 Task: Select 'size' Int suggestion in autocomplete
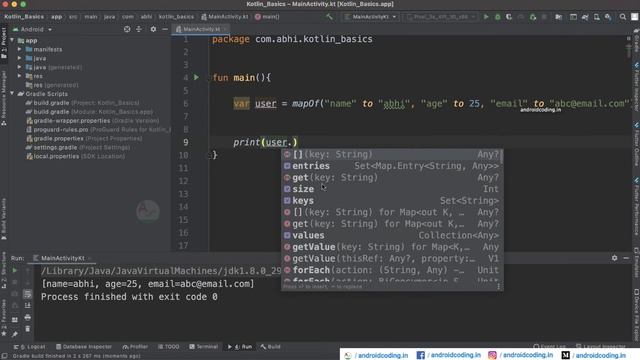[392, 189]
